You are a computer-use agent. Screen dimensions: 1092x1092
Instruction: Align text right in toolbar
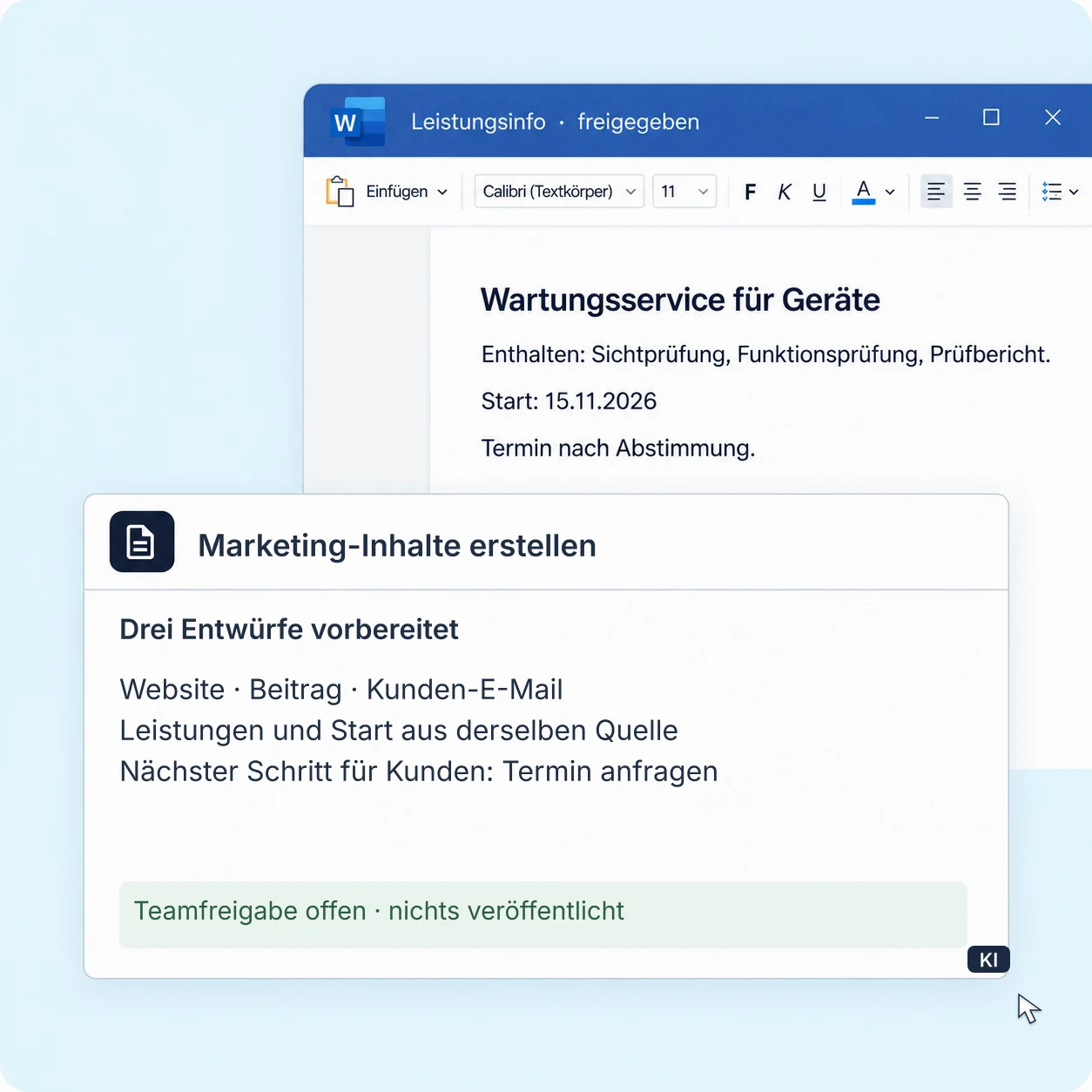tap(1008, 192)
